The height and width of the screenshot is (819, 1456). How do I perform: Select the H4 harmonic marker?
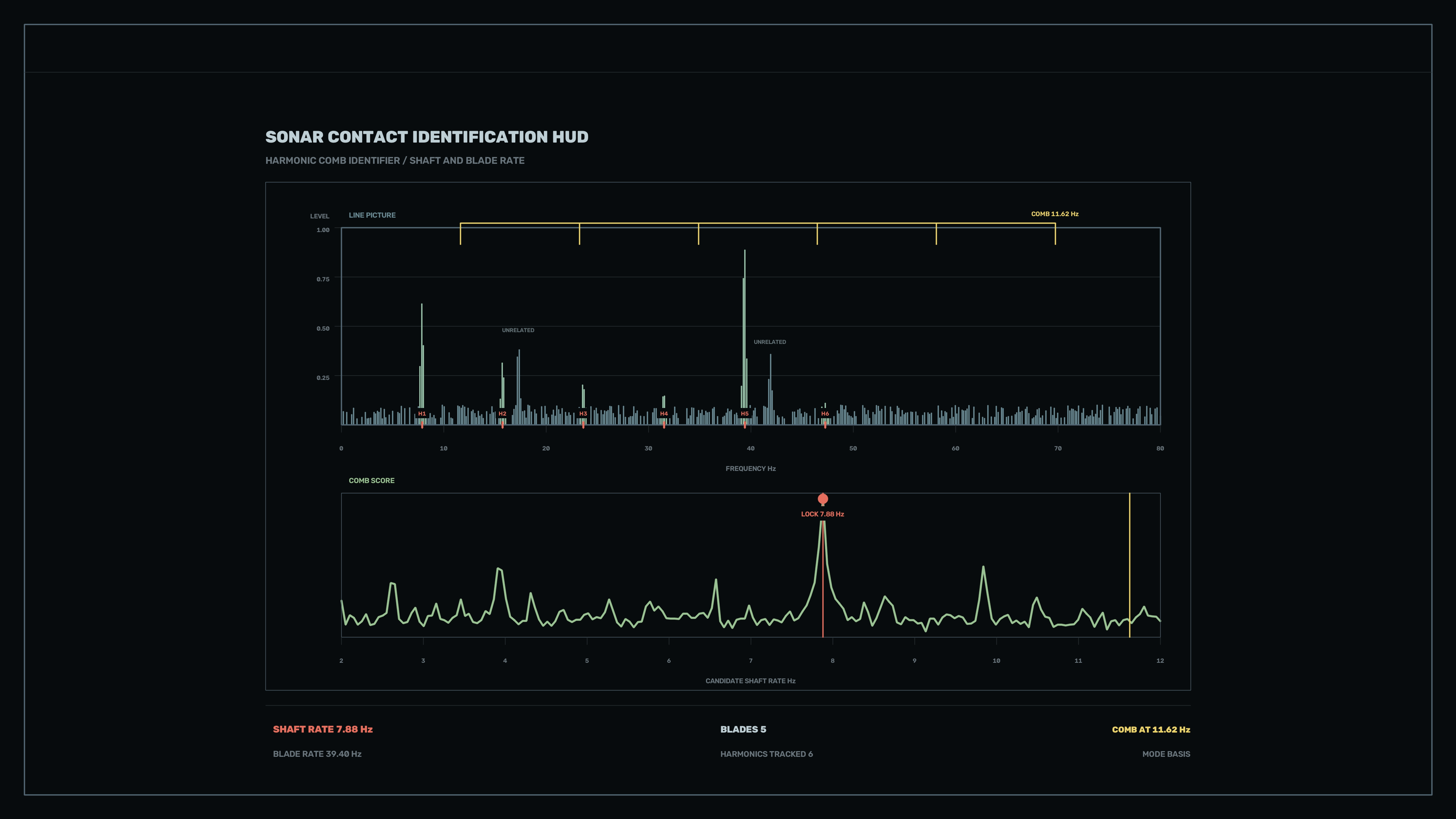664,414
